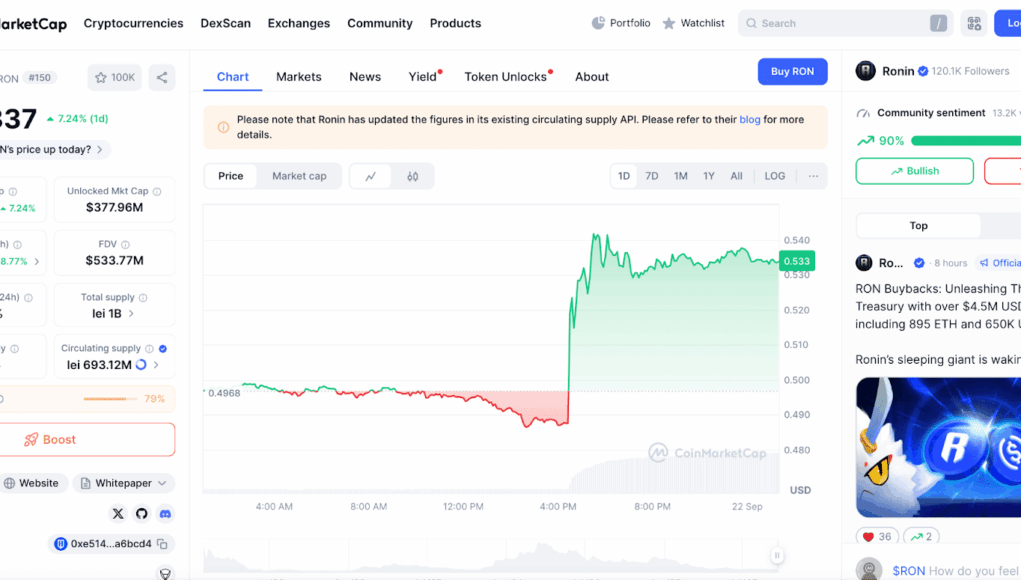This screenshot has width=1021, height=580.
Task: Open the DexScan menu
Action: (x=225, y=23)
